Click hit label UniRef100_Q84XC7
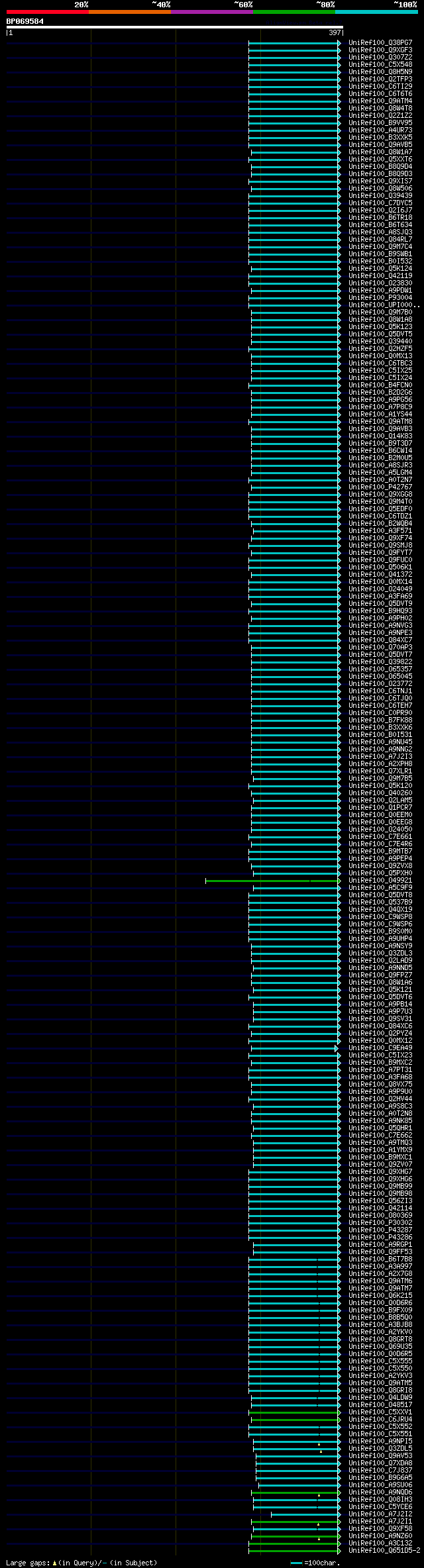 tap(380, 640)
